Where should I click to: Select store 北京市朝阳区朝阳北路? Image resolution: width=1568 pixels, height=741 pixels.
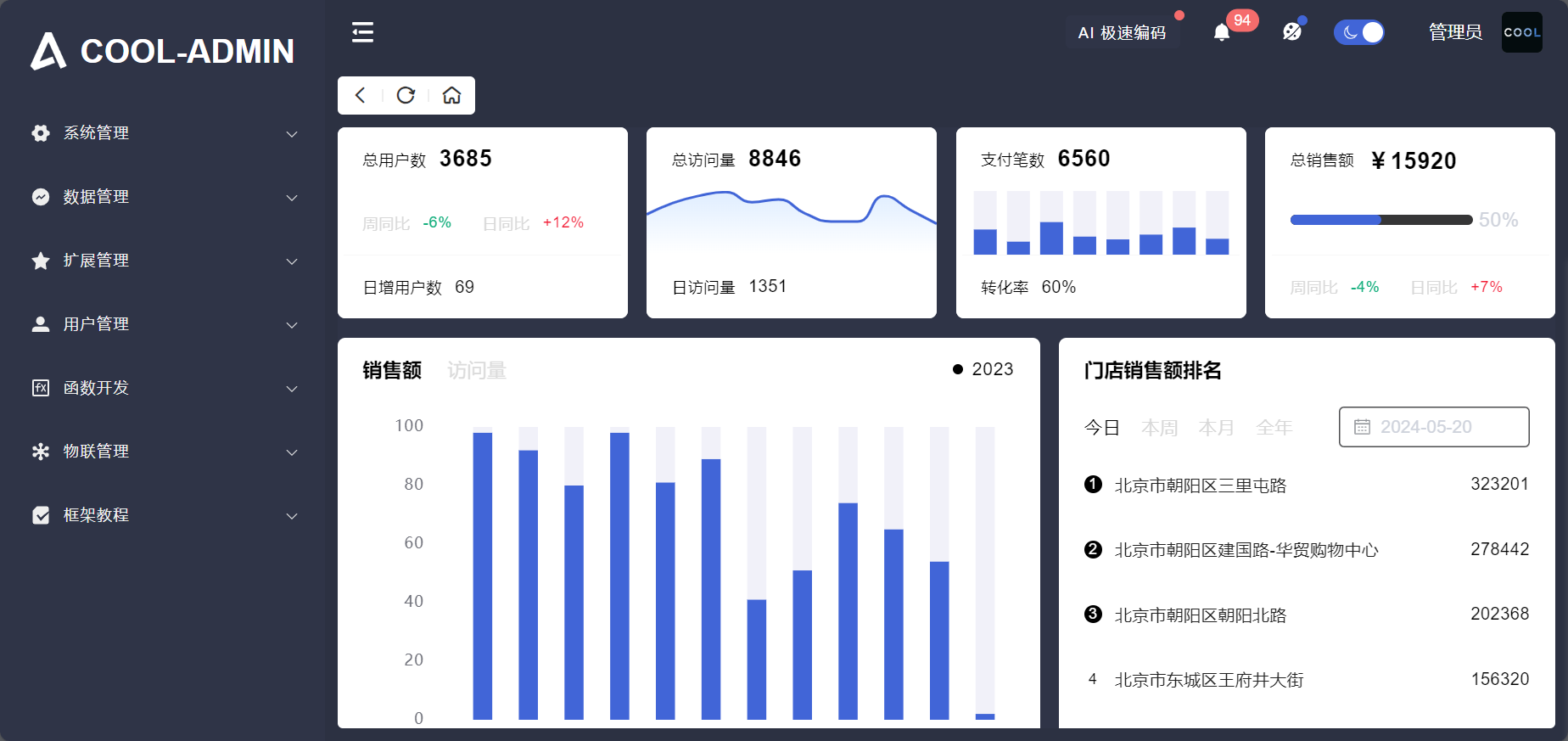pyautogui.click(x=1201, y=615)
